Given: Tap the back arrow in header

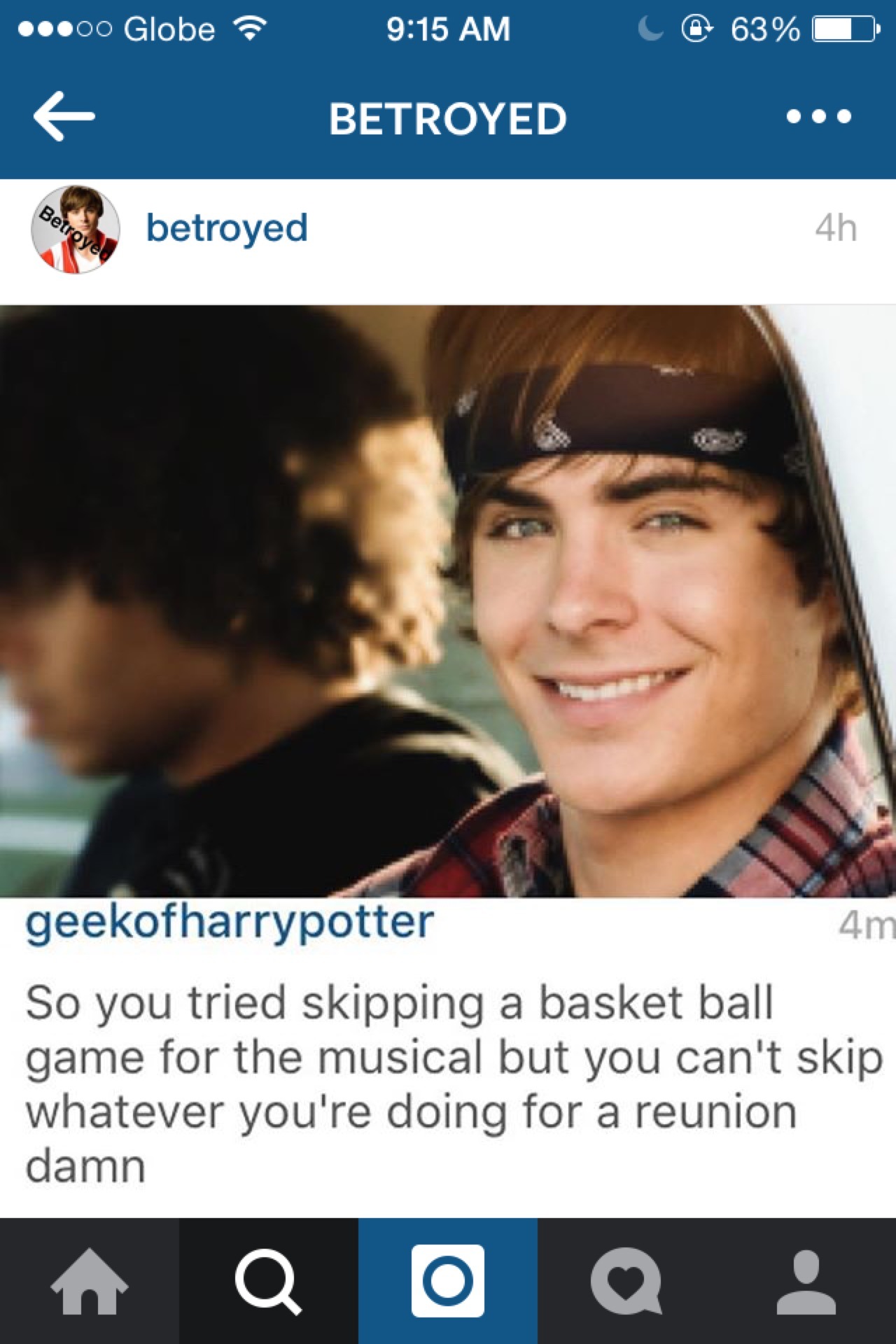Looking at the screenshot, I should (x=64, y=116).
